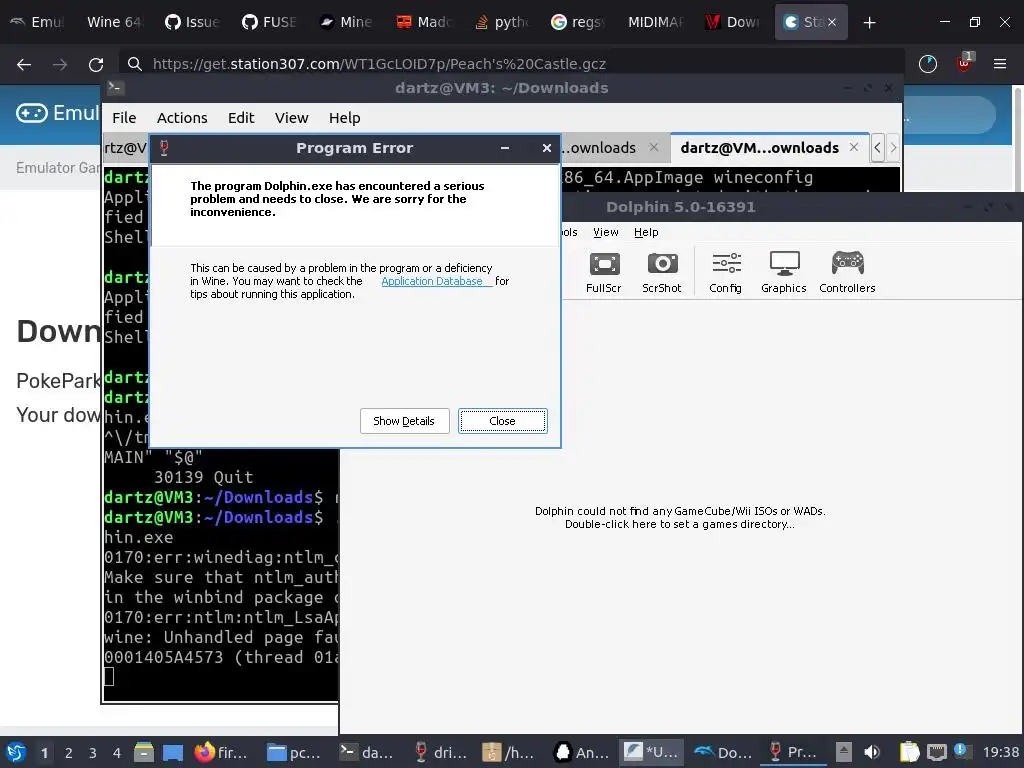Click the network tray icon

(937, 752)
